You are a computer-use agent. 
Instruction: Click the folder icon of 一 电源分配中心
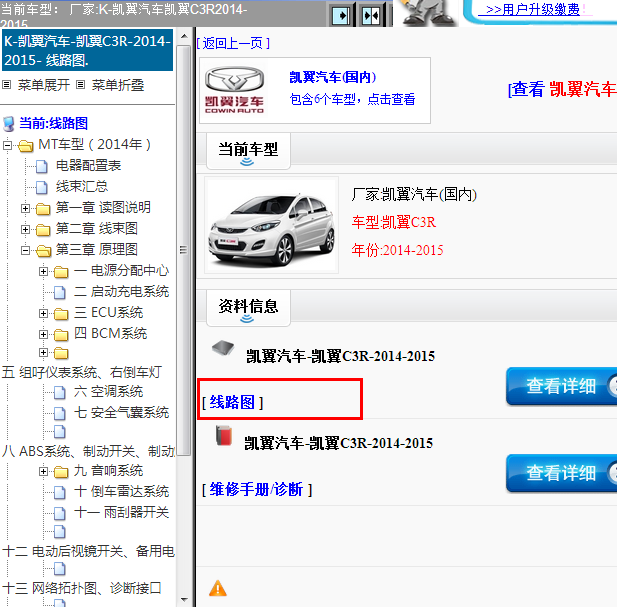pyautogui.click(x=61, y=272)
